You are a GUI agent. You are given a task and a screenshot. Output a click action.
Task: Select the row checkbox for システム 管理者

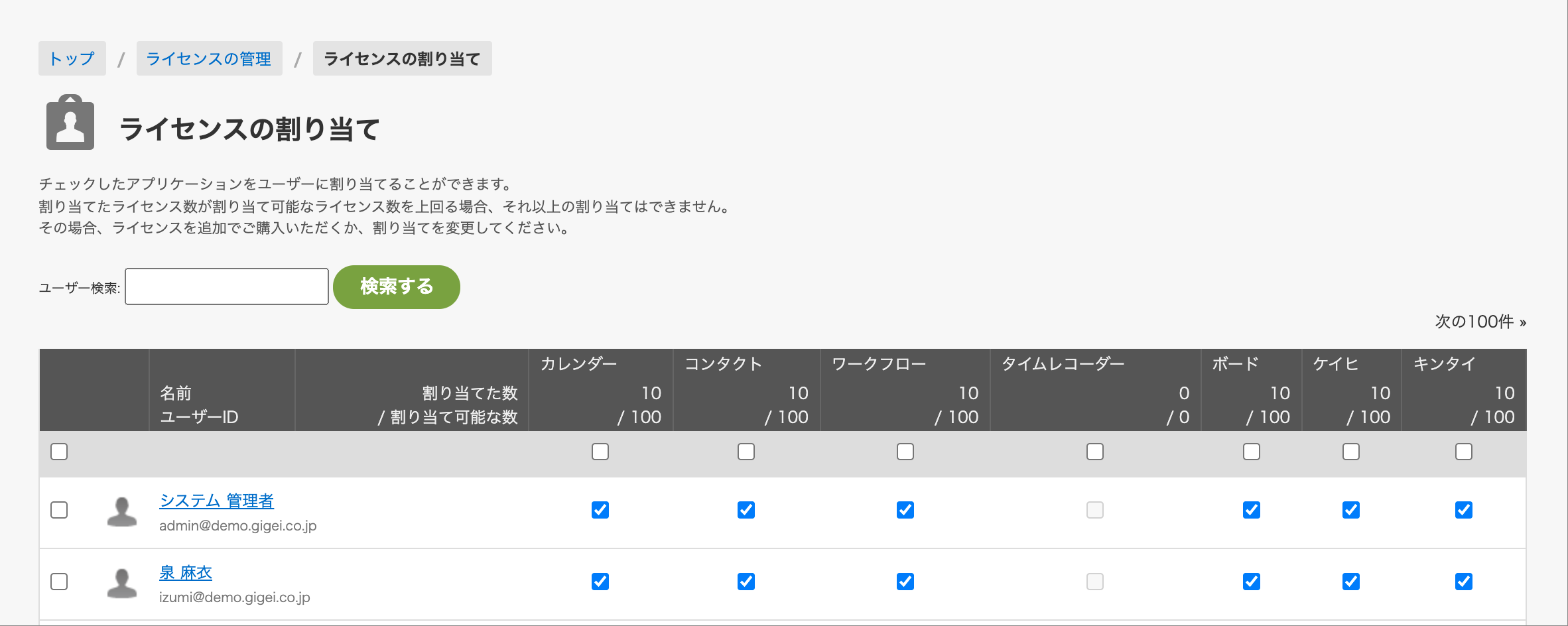pos(59,510)
